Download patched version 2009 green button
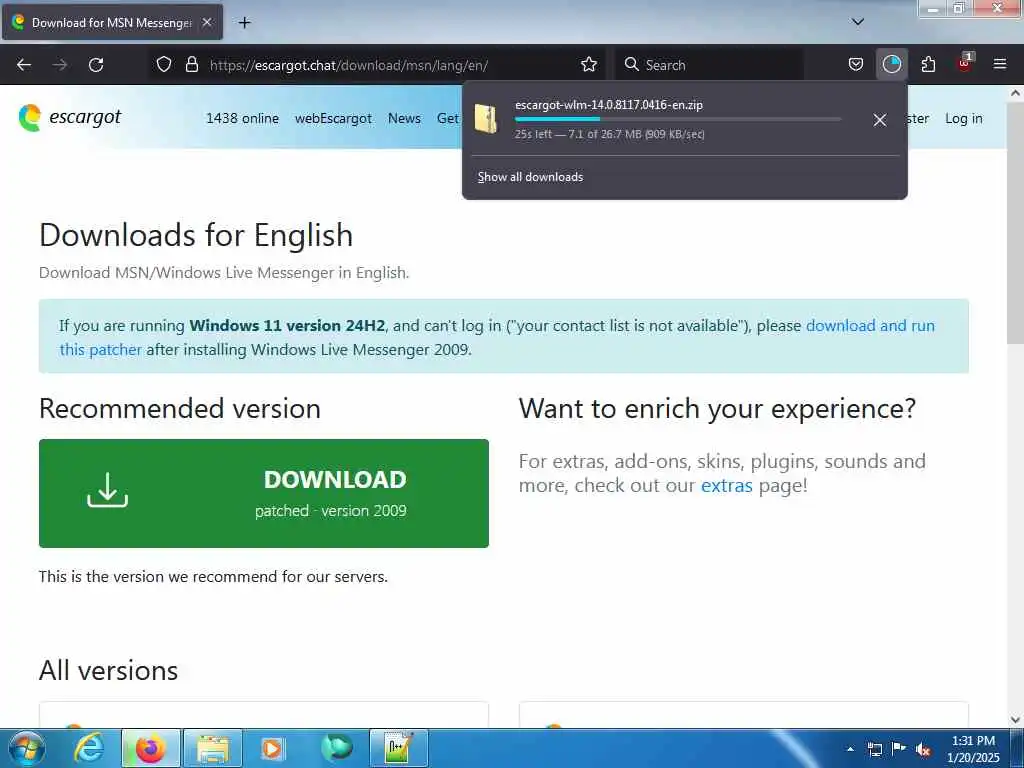Image resolution: width=1024 pixels, height=768 pixels. point(264,493)
